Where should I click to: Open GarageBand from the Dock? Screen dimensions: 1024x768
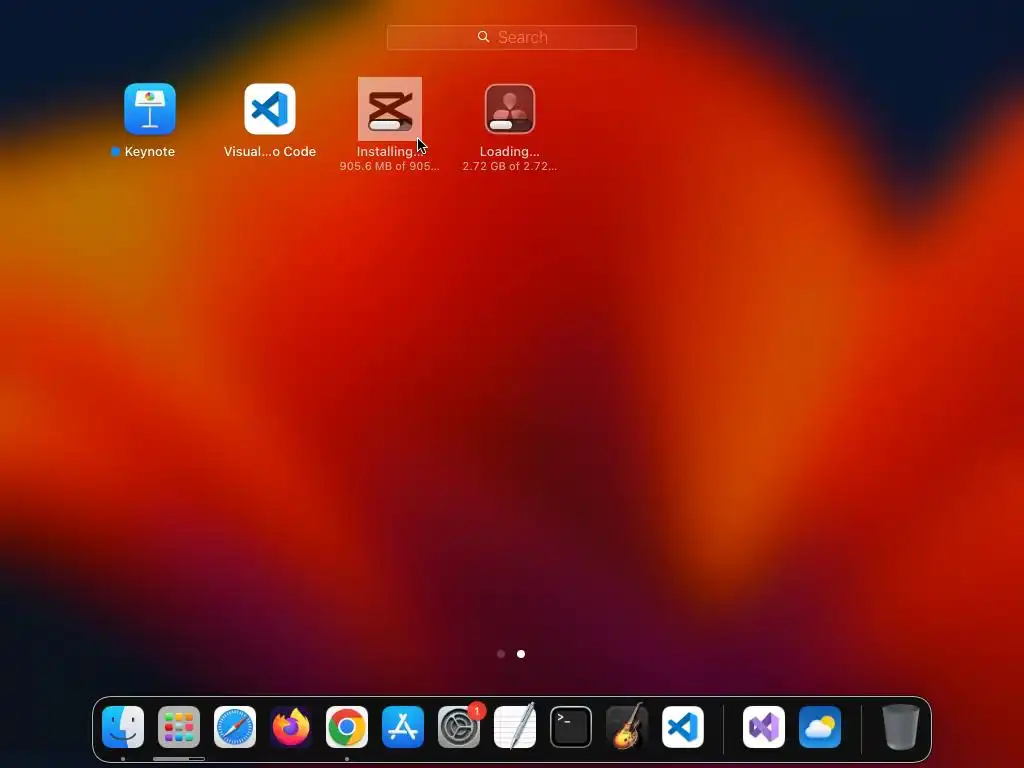coord(627,727)
